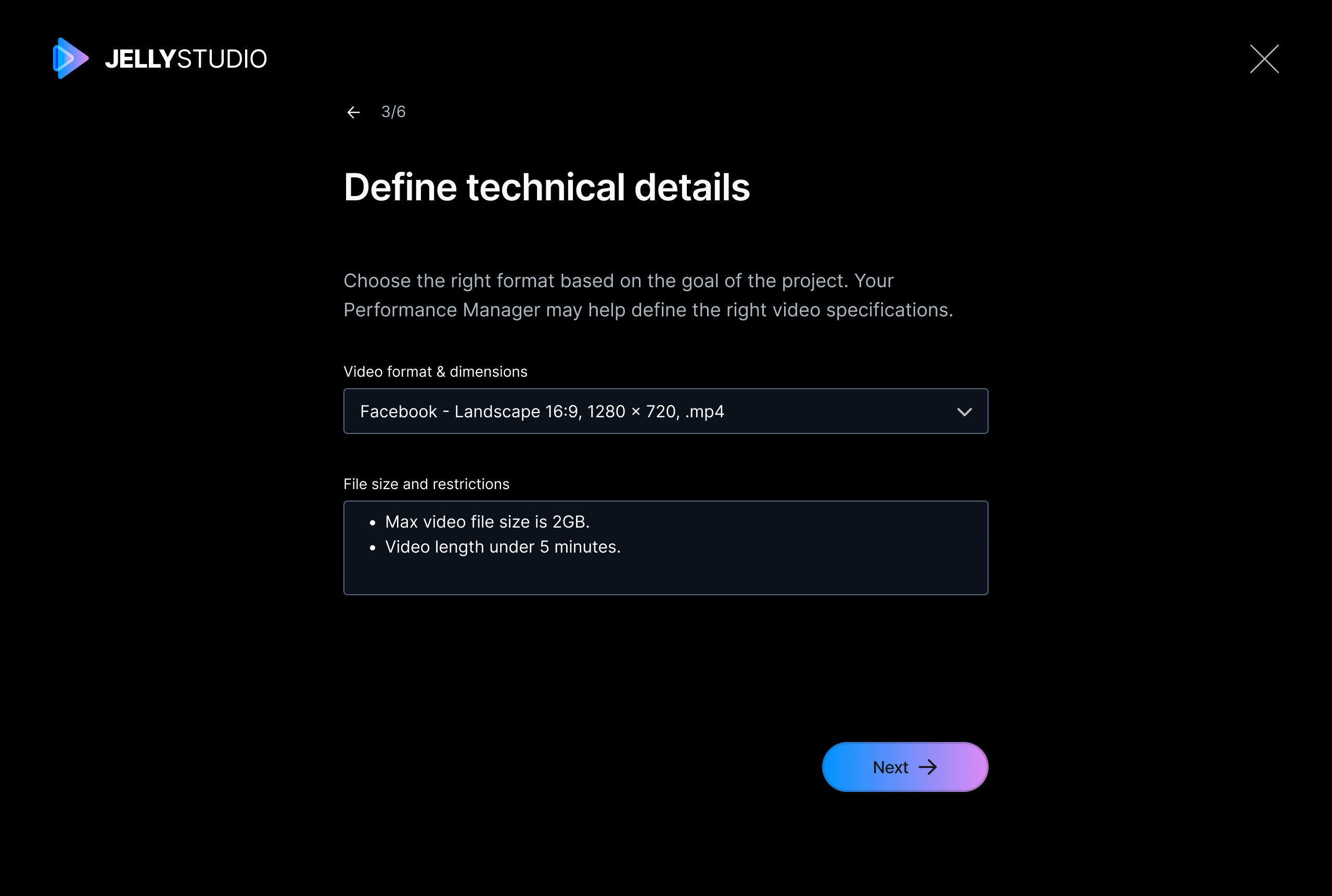
Task: Click the bullet point before 'Max video file size'
Action: coord(373,523)
